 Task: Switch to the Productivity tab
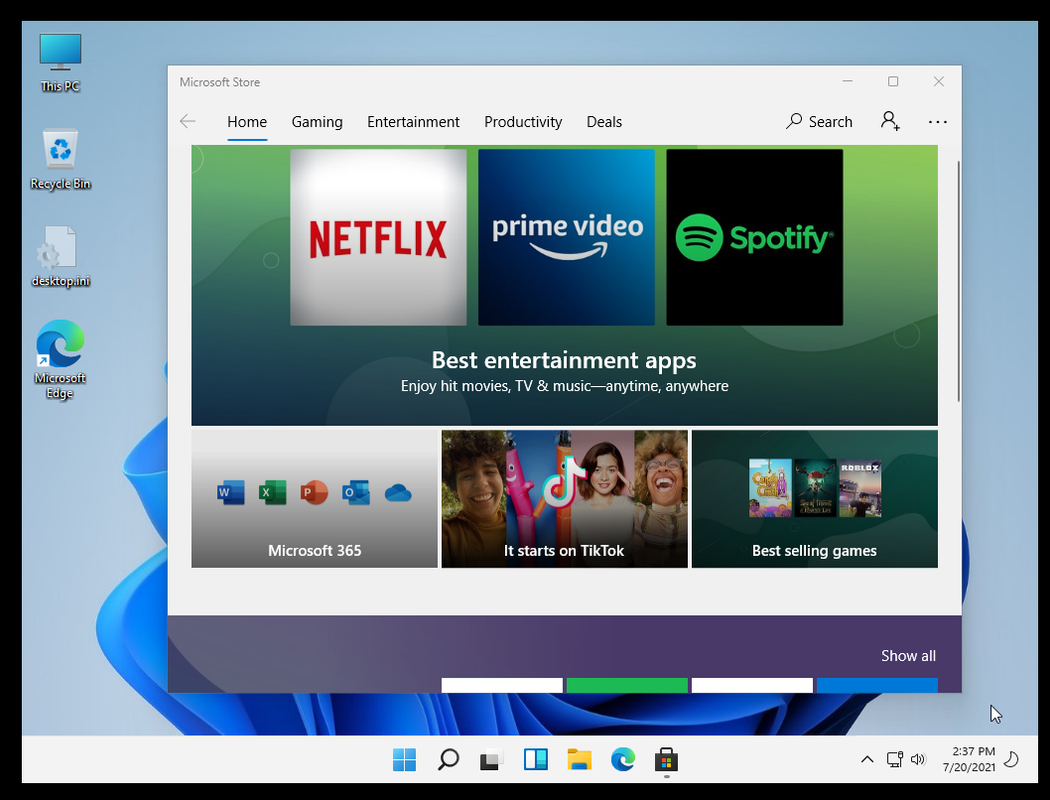click(523, 122)
